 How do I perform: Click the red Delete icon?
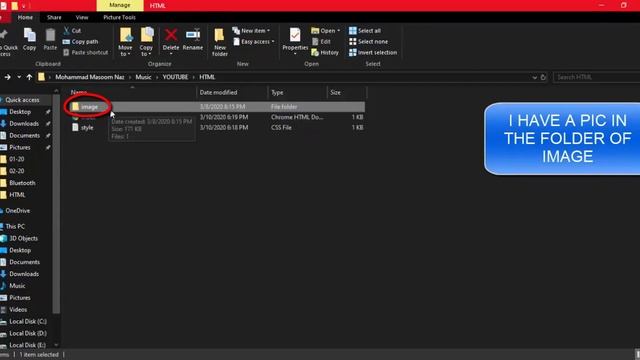[171, 35]
